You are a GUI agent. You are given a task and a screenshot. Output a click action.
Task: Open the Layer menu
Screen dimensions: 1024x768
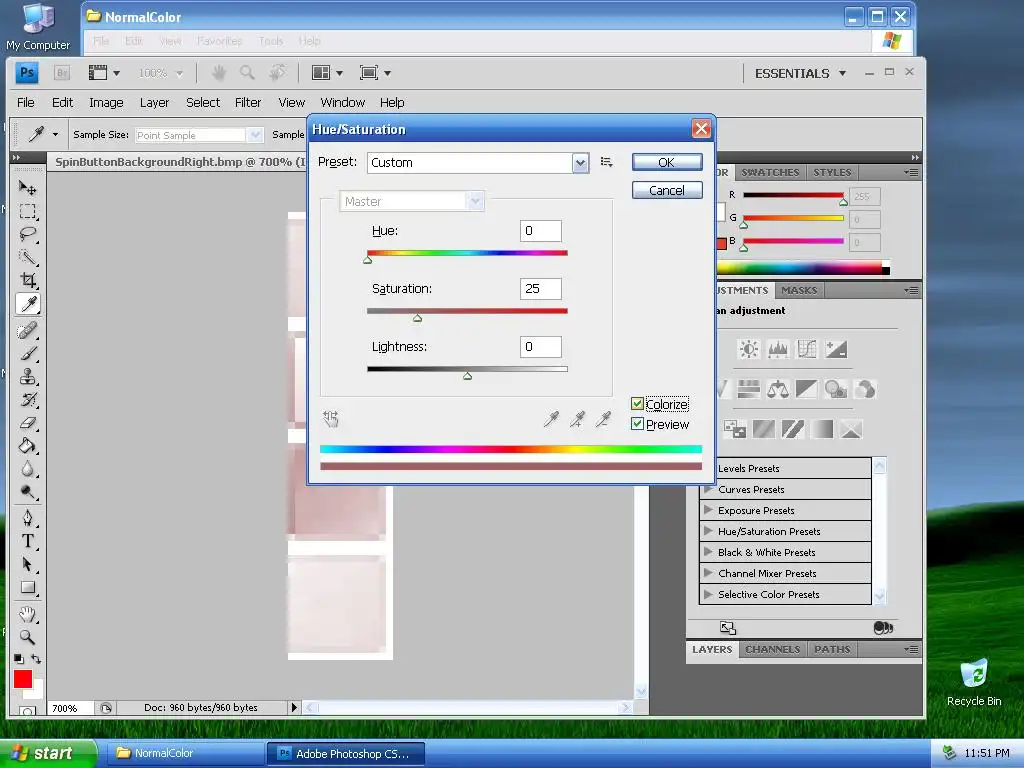(154, 103)
